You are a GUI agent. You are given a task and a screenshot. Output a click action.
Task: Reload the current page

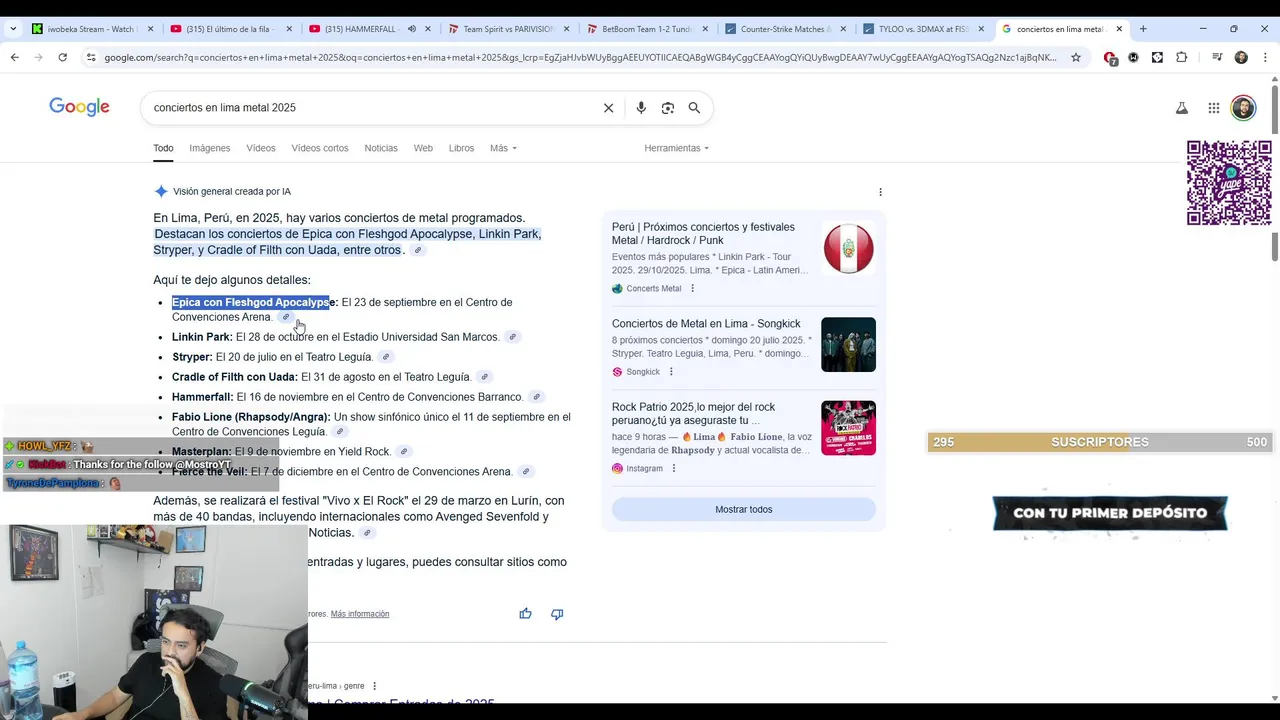tap(62, 57)
